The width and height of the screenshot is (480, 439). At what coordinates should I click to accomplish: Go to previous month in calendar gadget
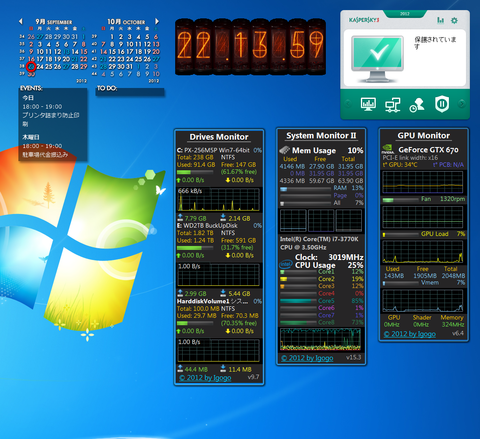(x=21, y=22)
